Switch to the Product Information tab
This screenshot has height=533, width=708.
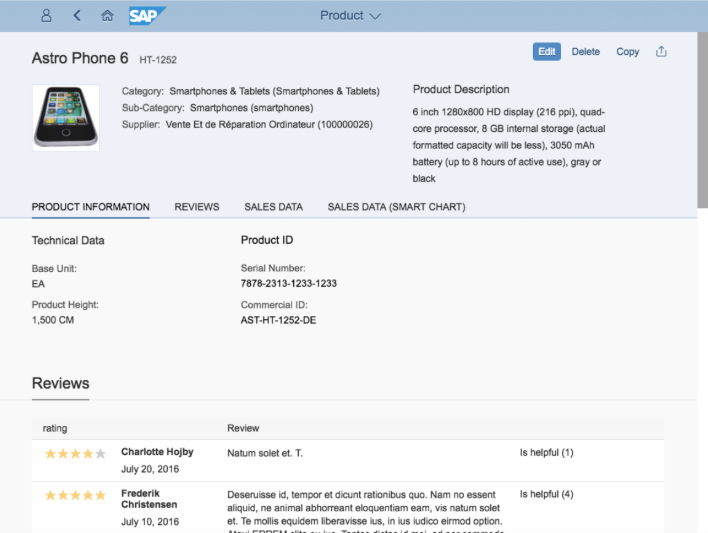[x=90, y=207]
